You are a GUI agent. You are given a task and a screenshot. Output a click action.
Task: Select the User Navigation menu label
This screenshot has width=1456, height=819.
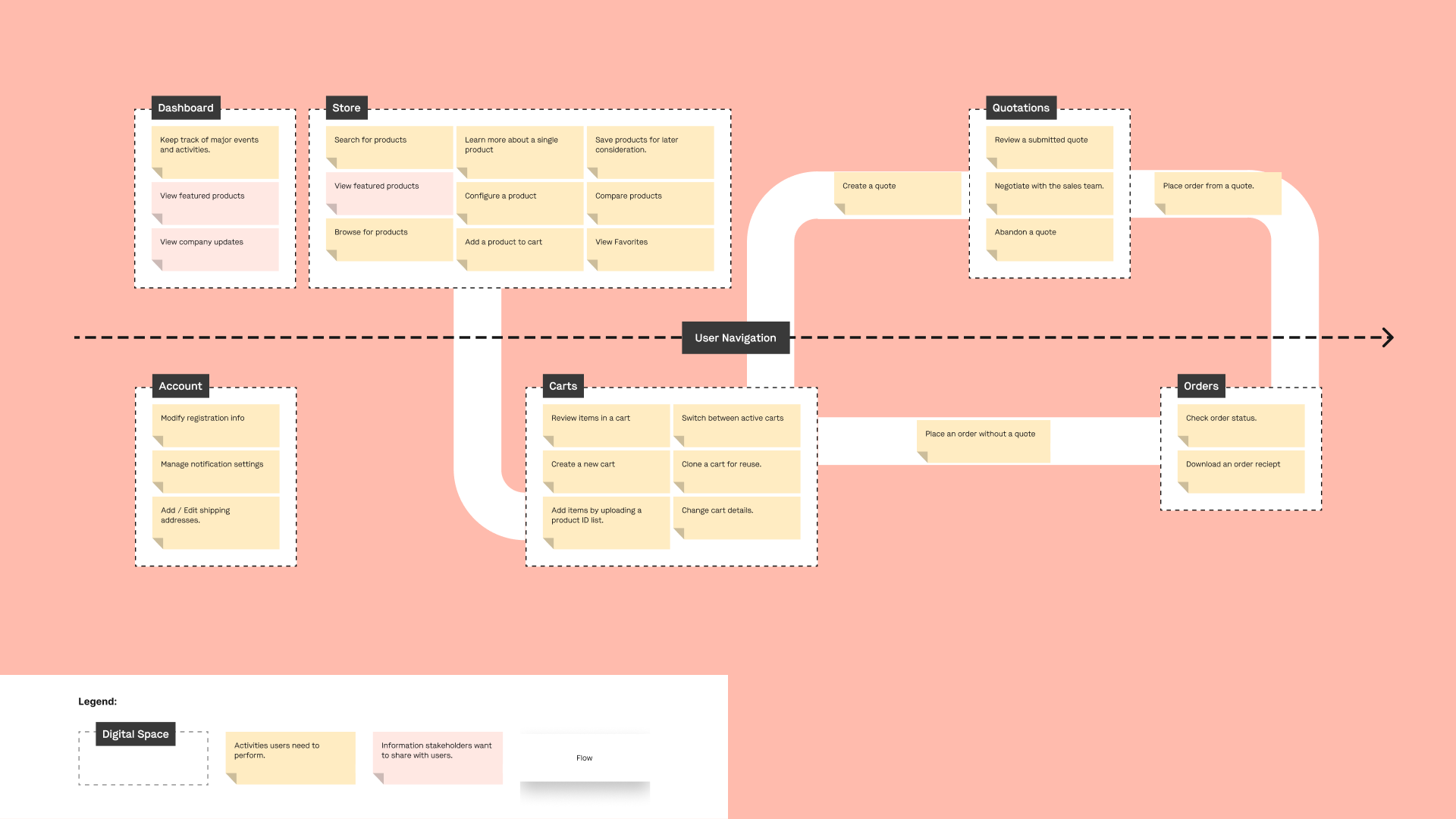click(x=735, y=337)
